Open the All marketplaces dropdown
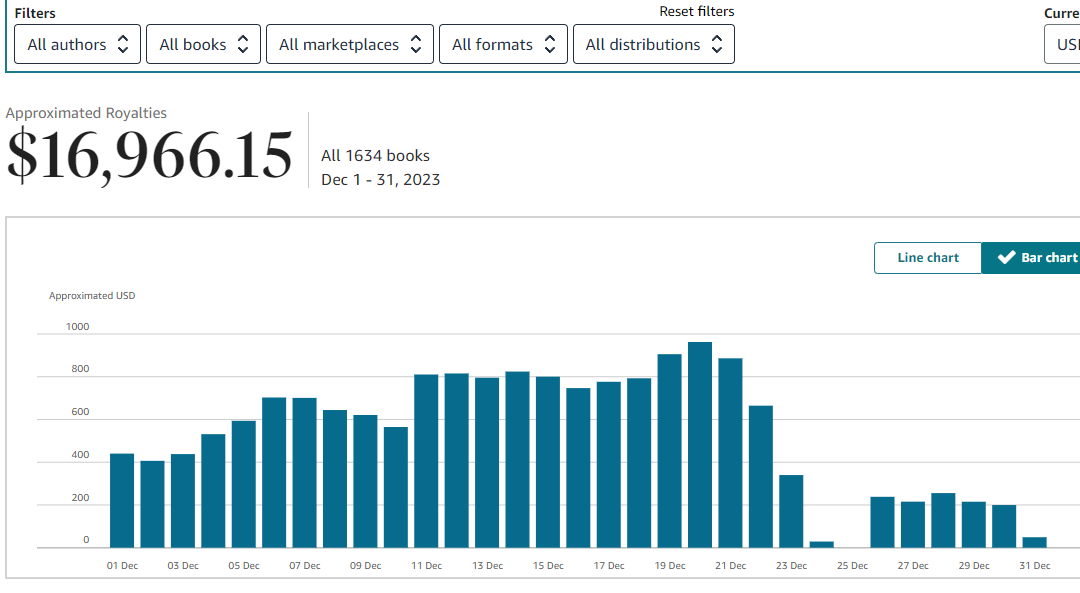1080x593 pixels. 349,44
